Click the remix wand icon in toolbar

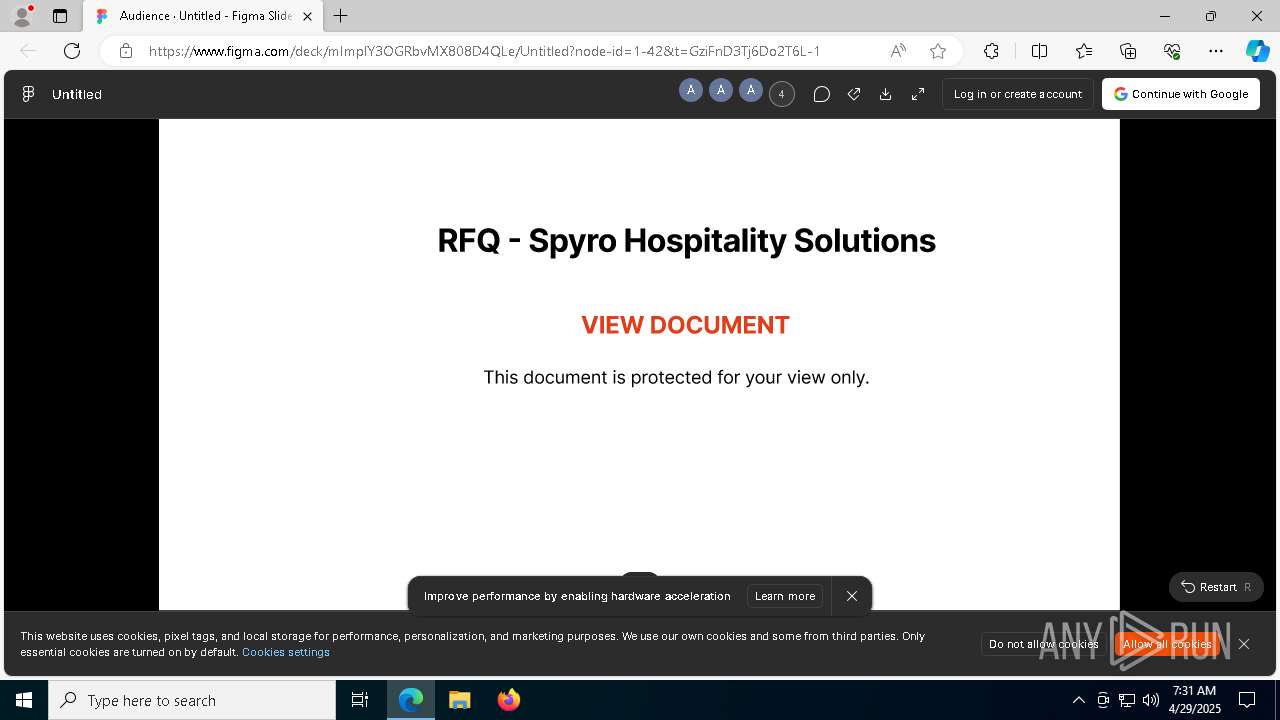tap(853, 94)
